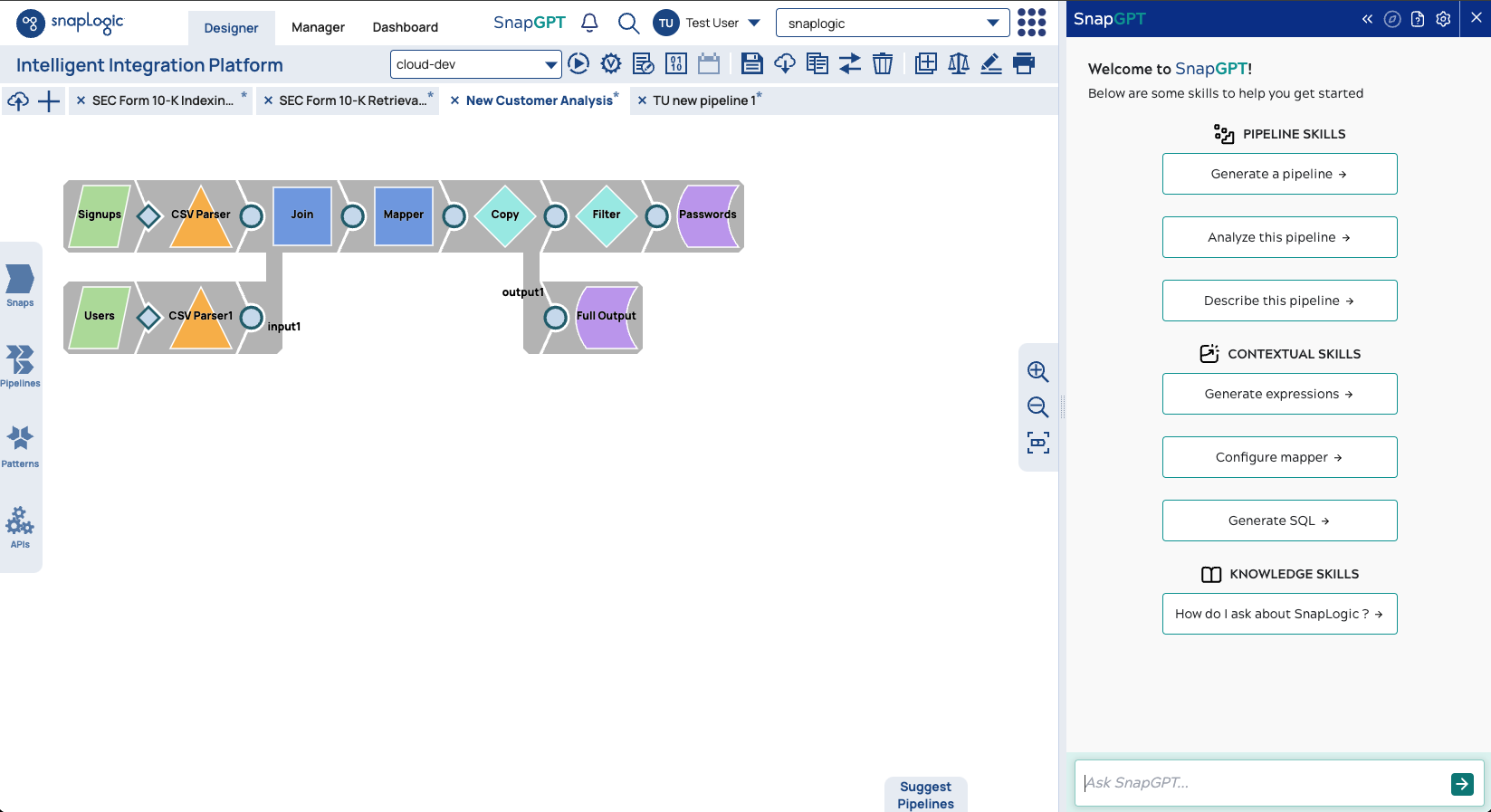Click the binary data preview icon

pyautogui.click(x=676, y=63)
